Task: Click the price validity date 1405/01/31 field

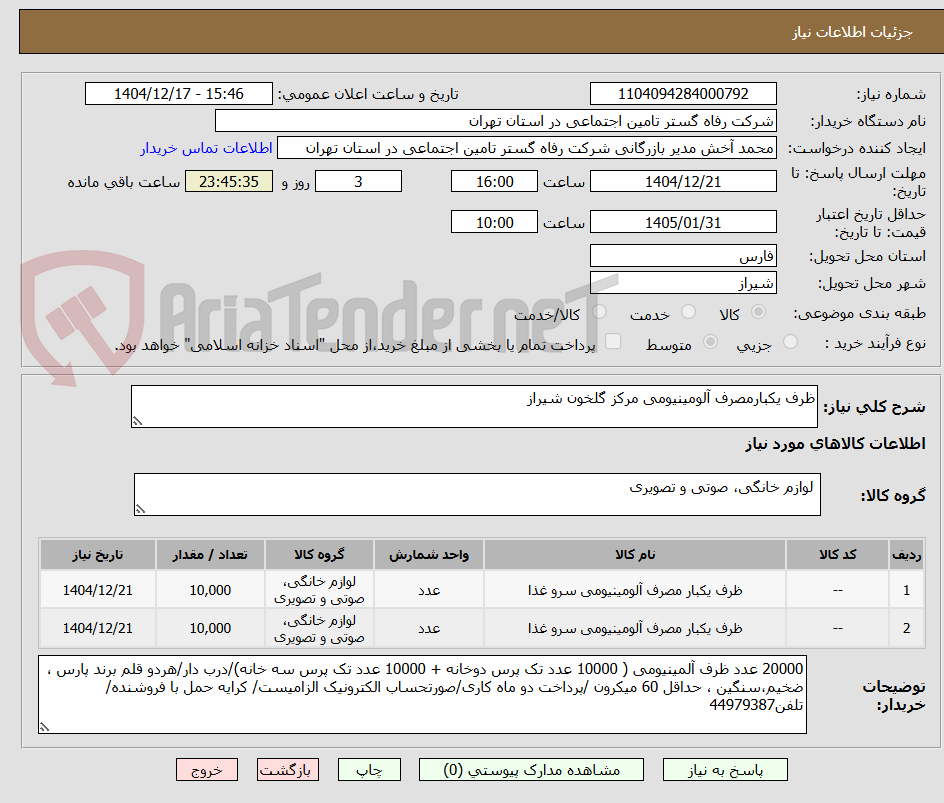Action: 683,222
